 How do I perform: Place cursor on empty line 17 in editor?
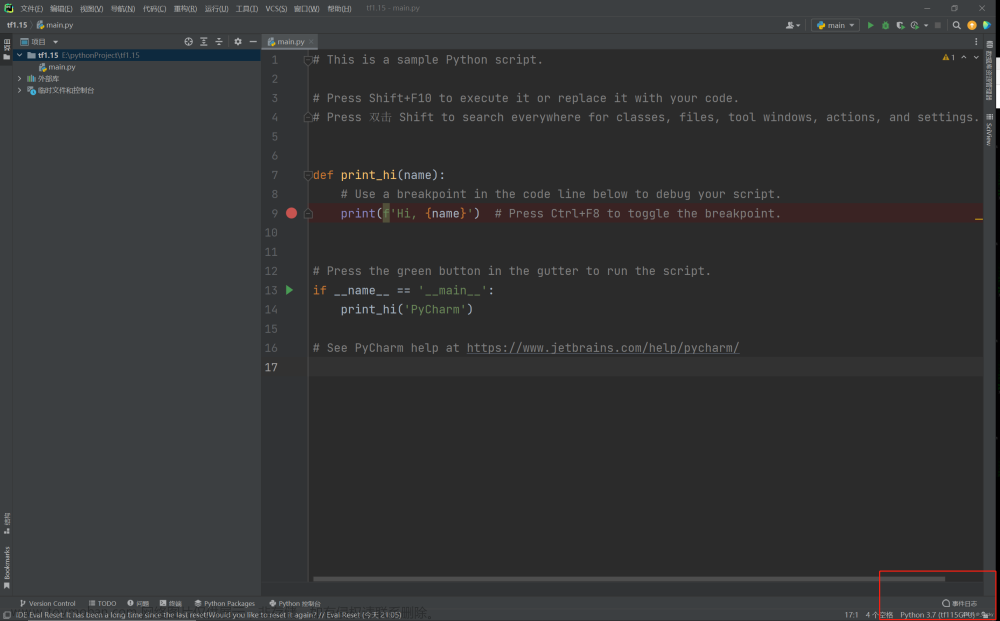click(644, 367)
